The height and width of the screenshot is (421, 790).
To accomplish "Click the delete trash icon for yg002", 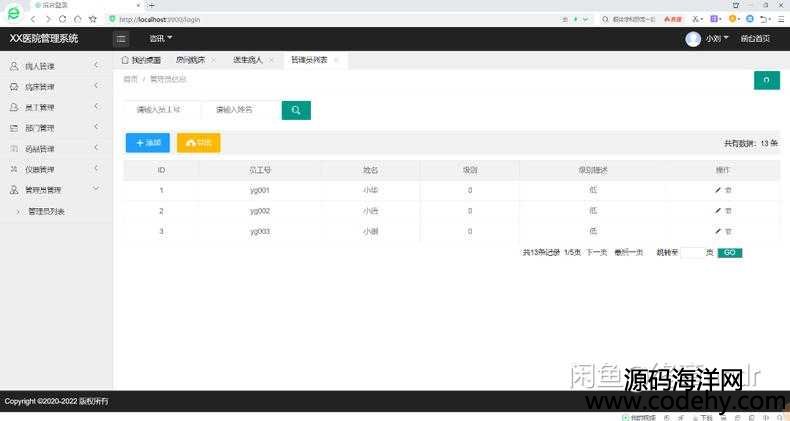I will coord(729,210).
